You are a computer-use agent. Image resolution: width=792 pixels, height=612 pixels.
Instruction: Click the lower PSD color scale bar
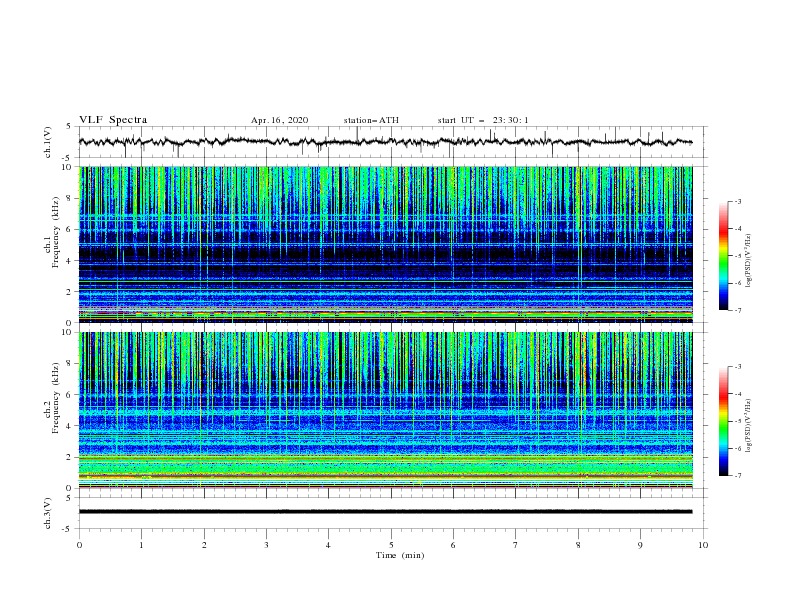pyautogui.click(x=723, y=421)
